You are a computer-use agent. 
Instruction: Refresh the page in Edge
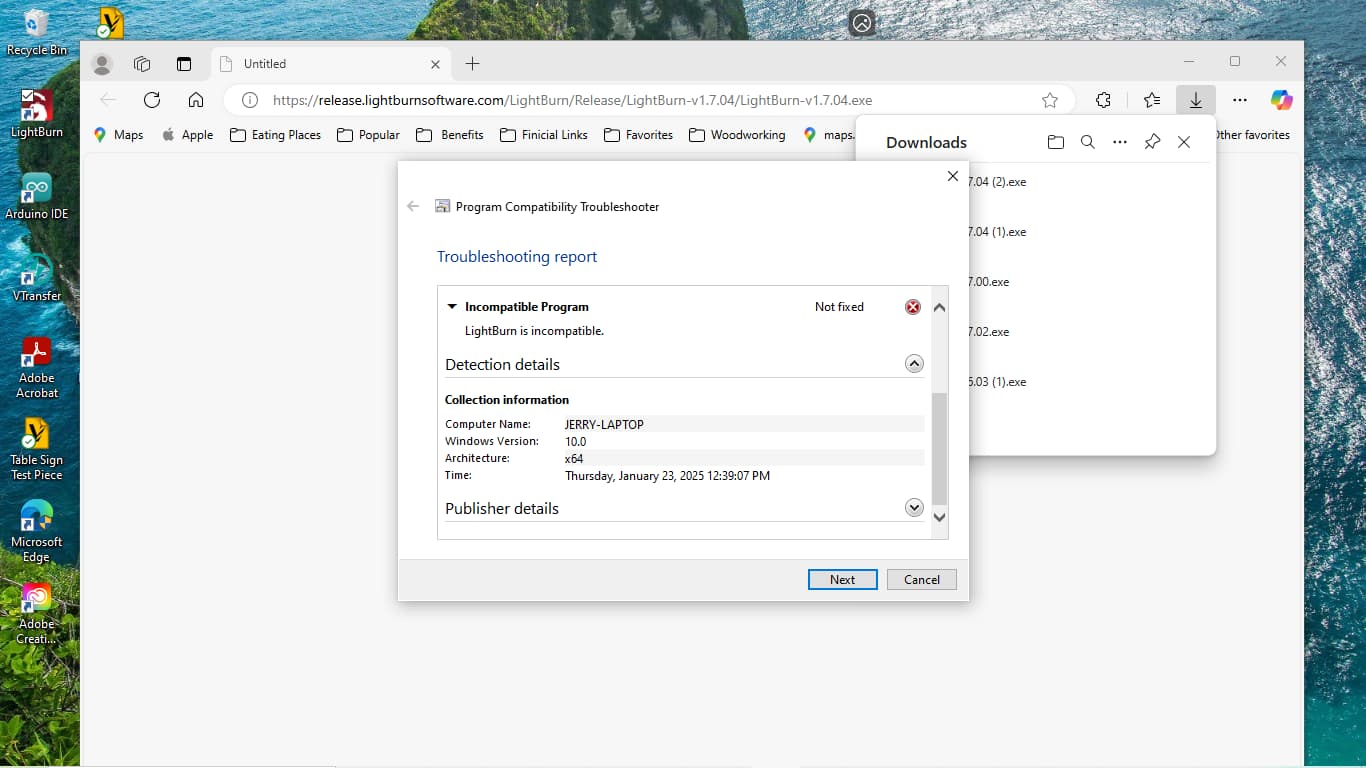point(152,100)
